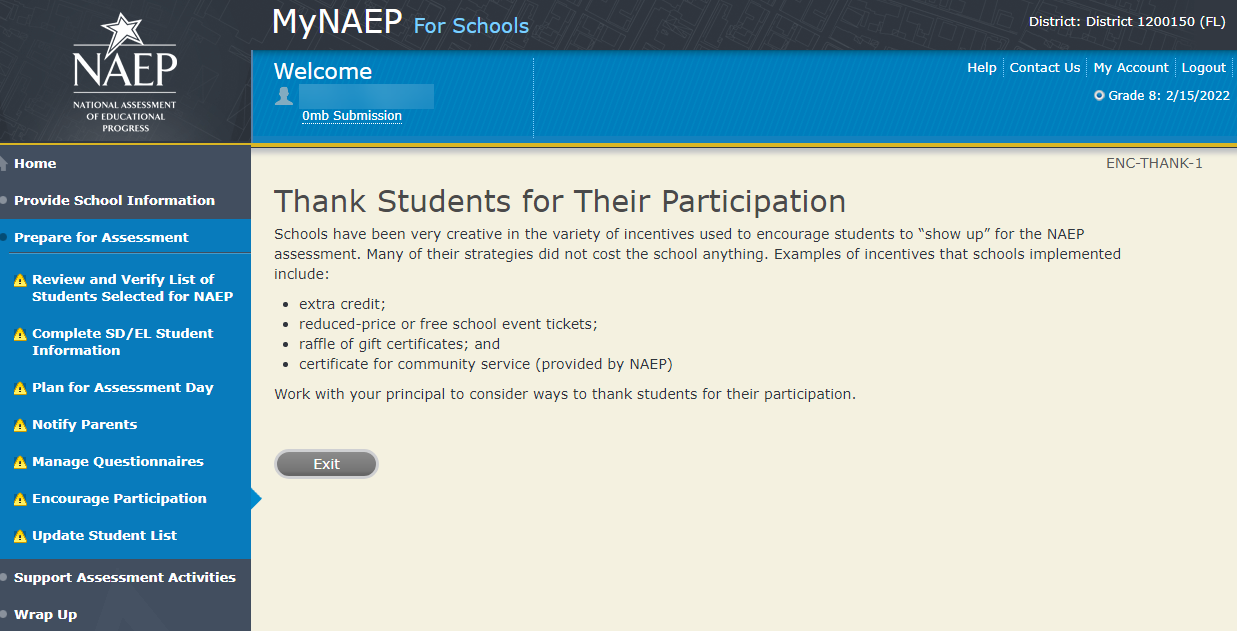Go to My Account
The width and height of the screenshot is (1237, 631).
click(1130, 68)
